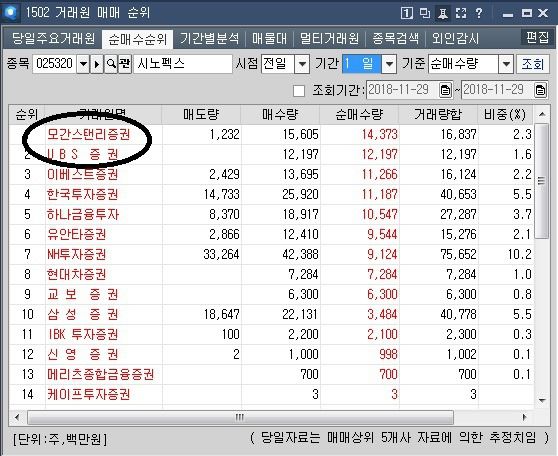558x456 pixels.
Task: Select the UBS 증권 row
Action: pos(271,154)
